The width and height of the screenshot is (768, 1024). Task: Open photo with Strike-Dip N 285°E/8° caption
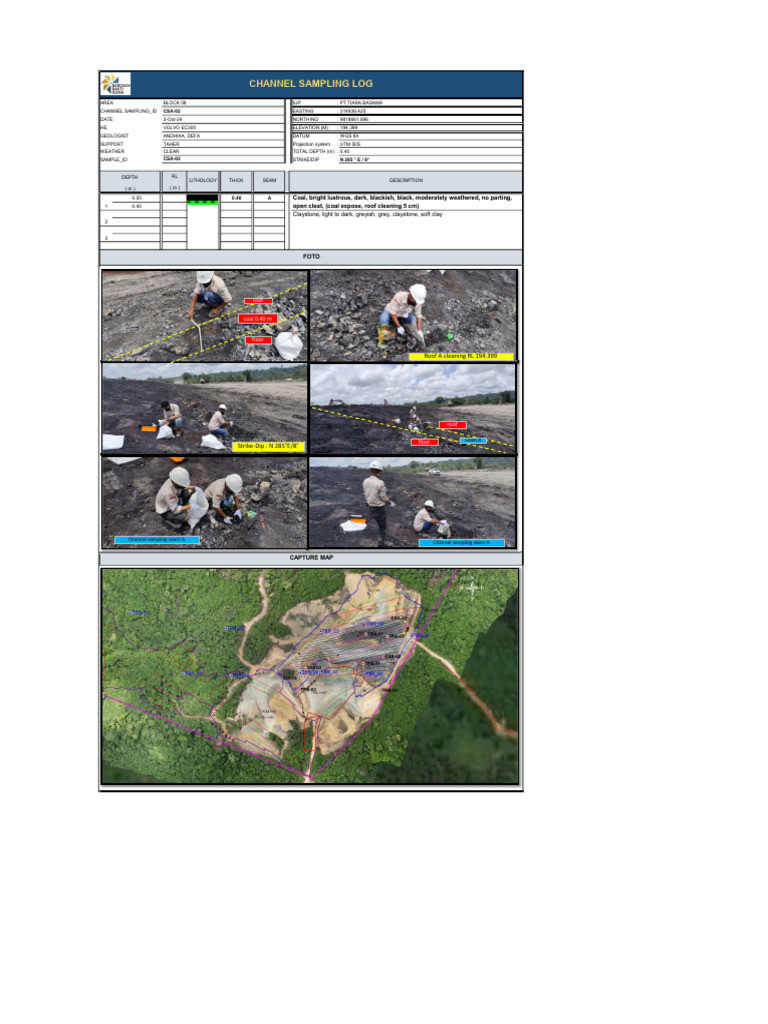[x=204, y=409]
